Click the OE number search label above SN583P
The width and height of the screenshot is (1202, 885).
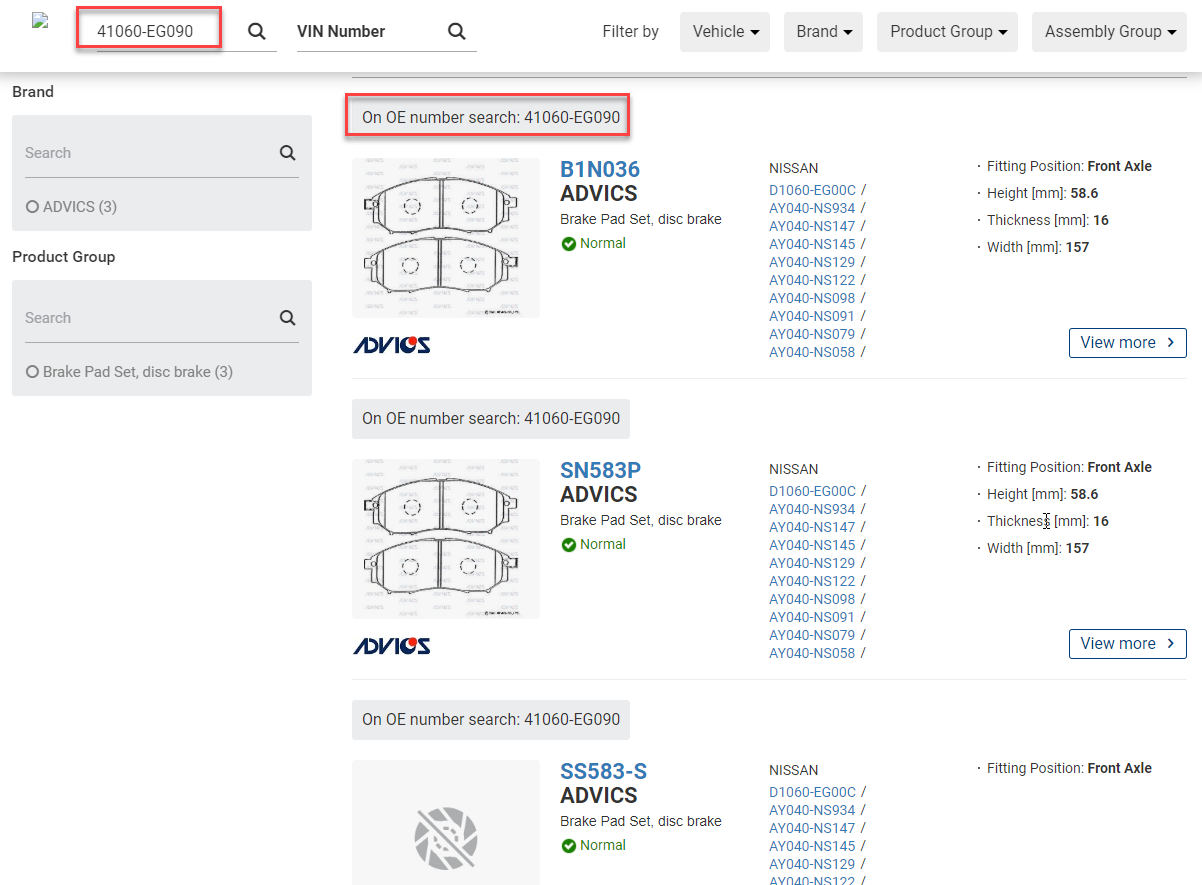[491, 419]
